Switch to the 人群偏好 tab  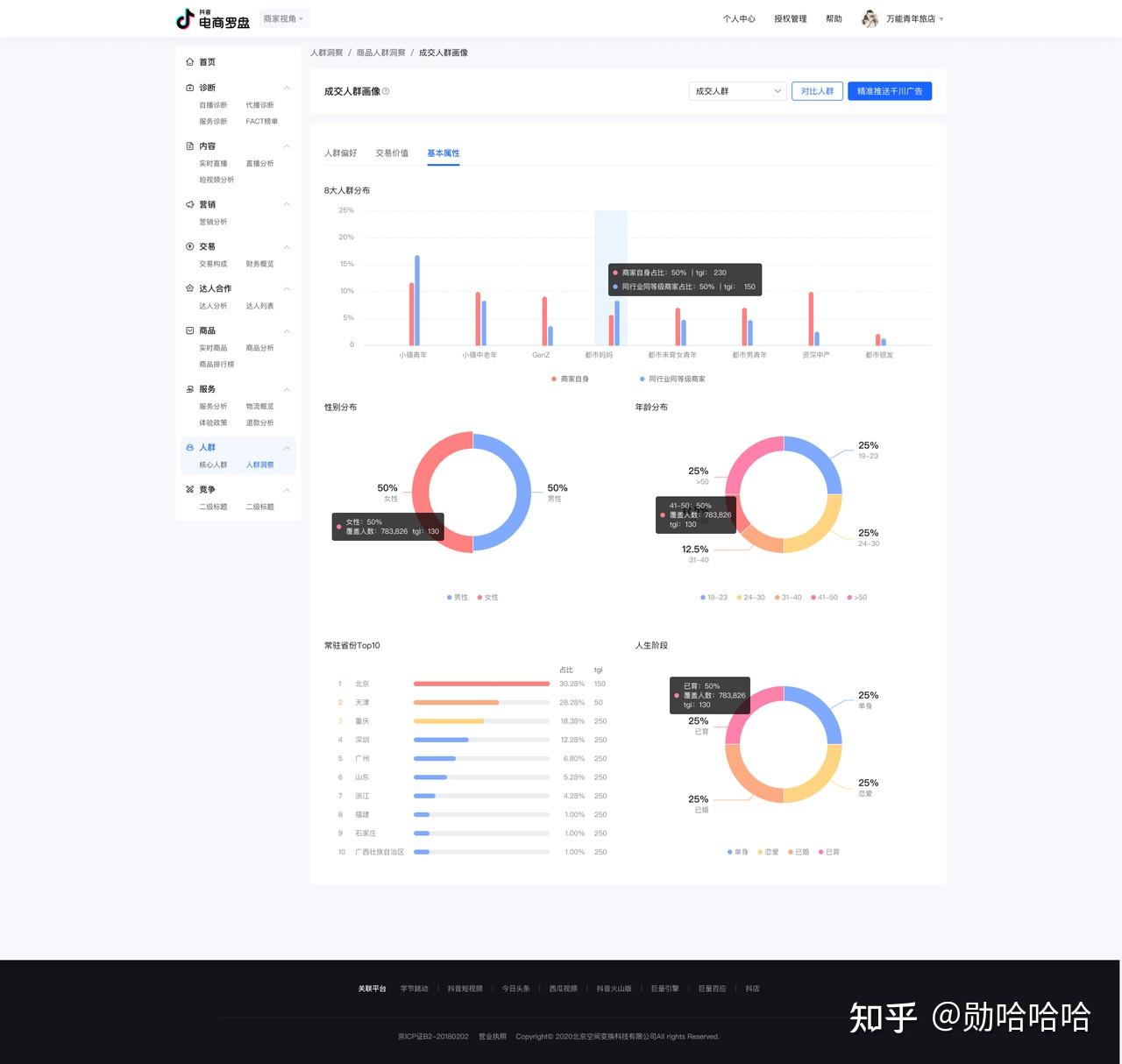pos(340,153)
